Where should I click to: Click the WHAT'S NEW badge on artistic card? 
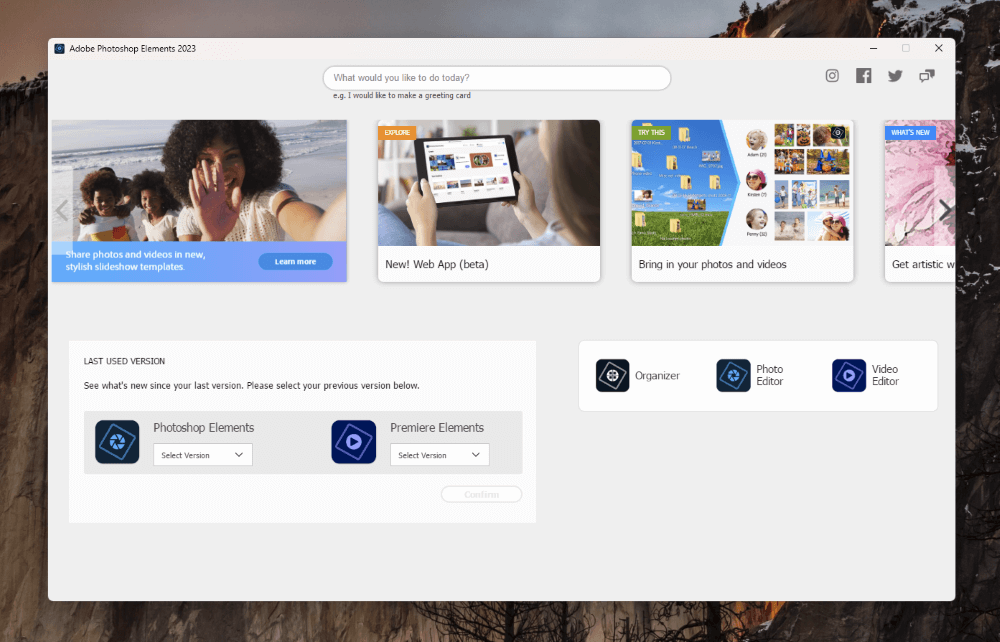pyautogui.click(x=910, y=133)
